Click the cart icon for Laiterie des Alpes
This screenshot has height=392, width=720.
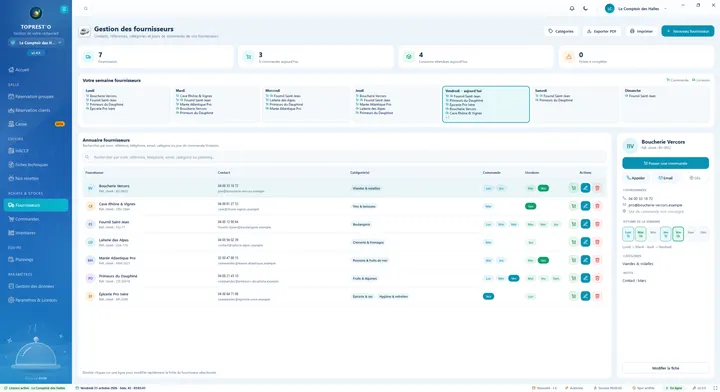coord(574,242)
